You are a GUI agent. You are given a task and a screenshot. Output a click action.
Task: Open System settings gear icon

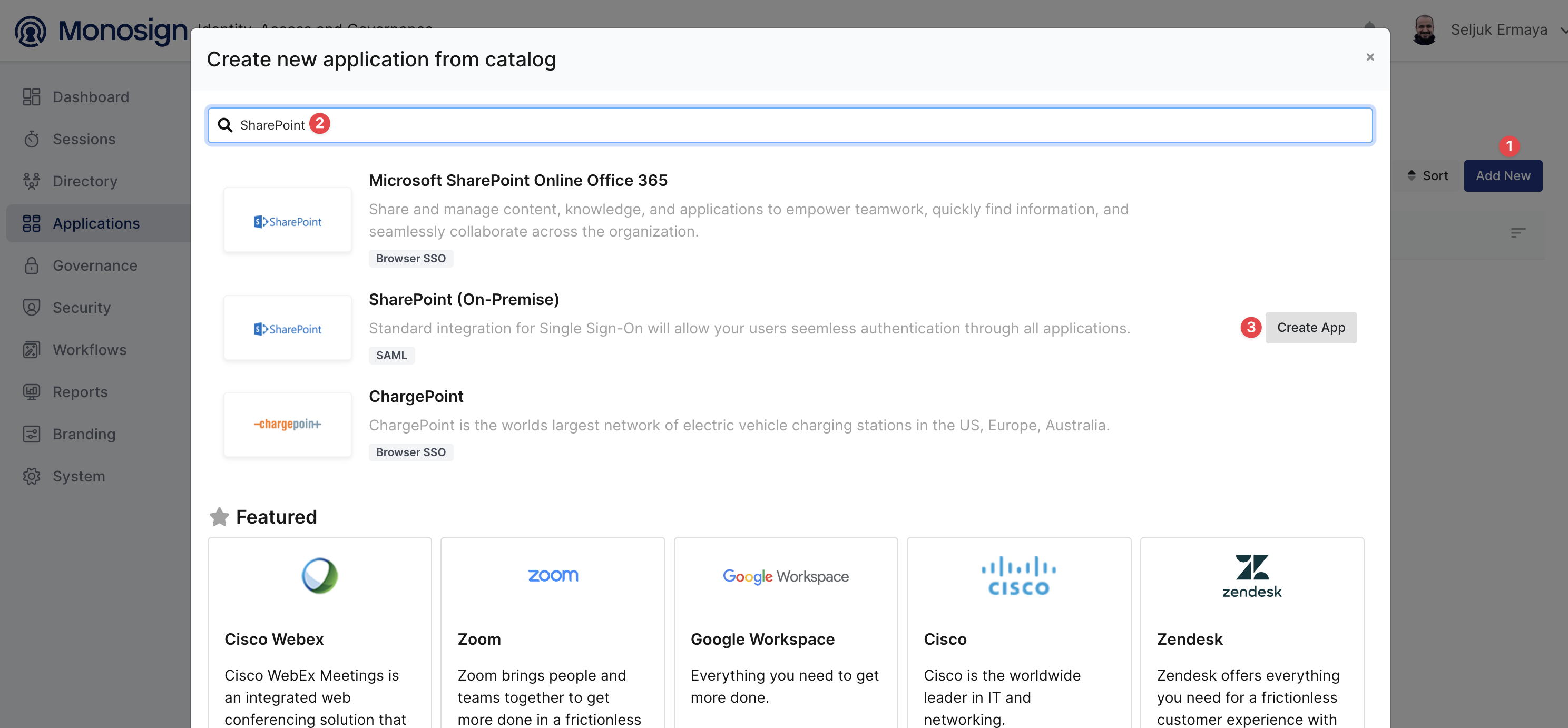click(x=31, y=475)
